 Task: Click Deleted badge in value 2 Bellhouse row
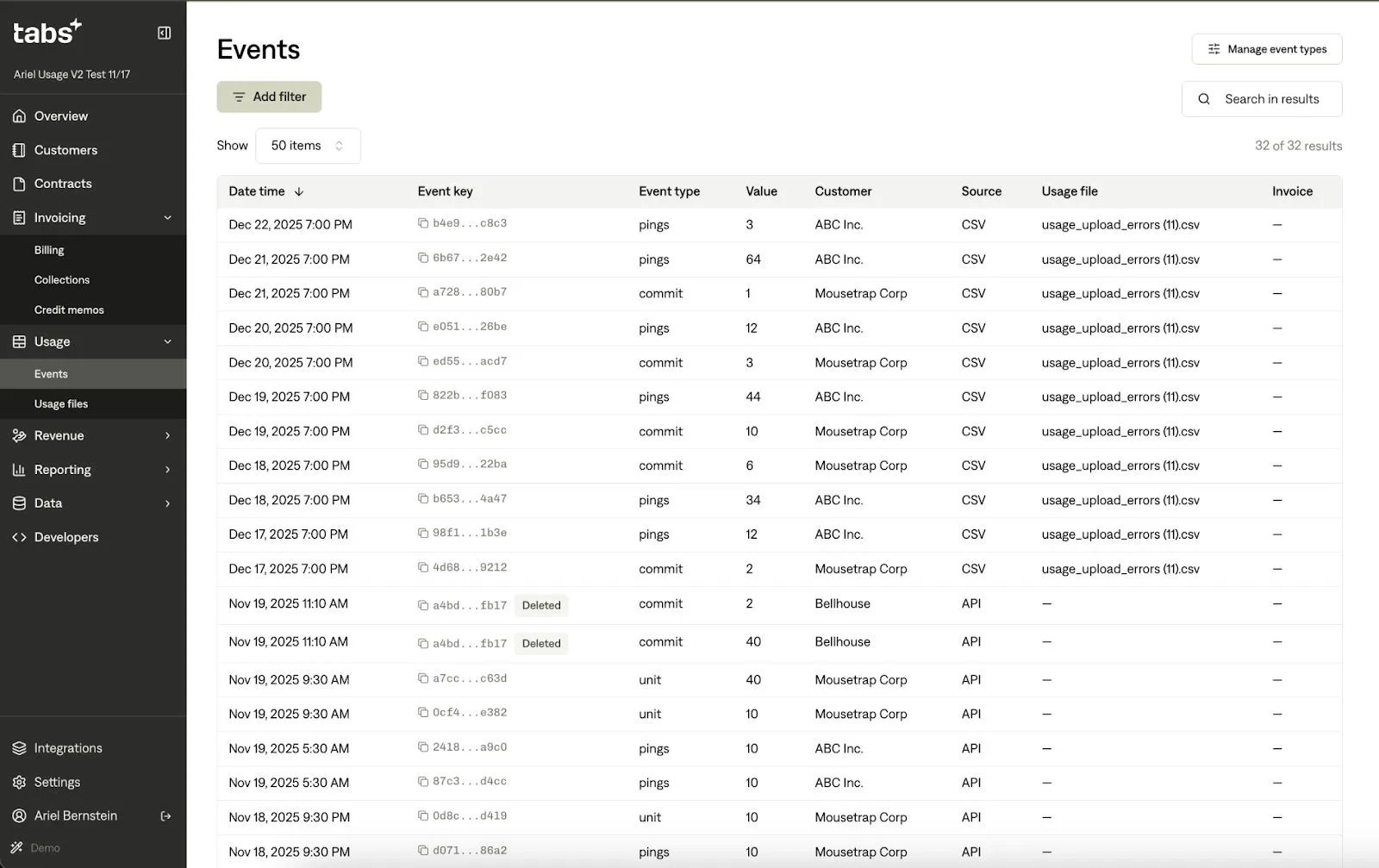[541, 605]
